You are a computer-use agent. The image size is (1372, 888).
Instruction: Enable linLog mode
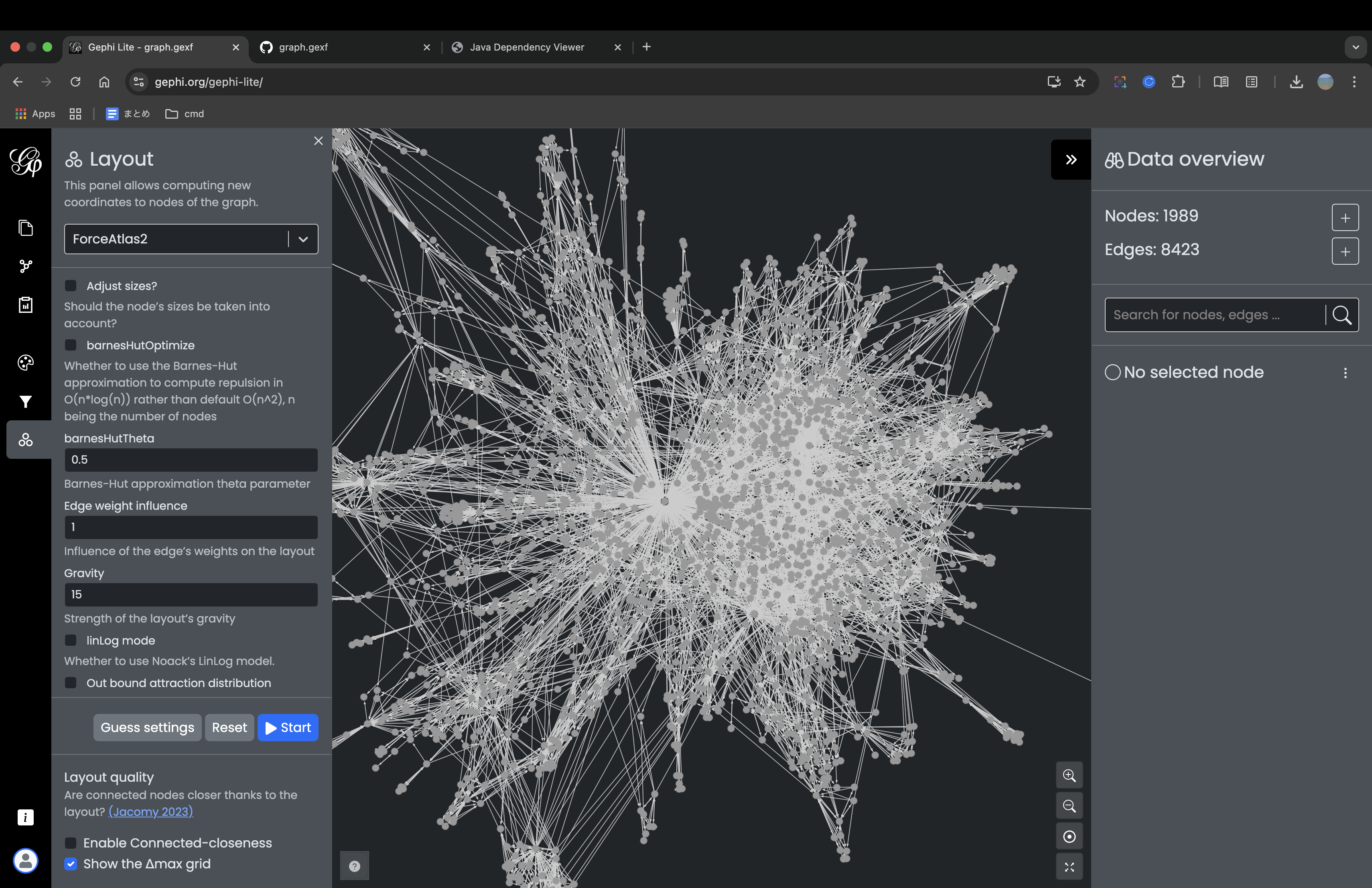pyautogui.click(x=71, y=640)
